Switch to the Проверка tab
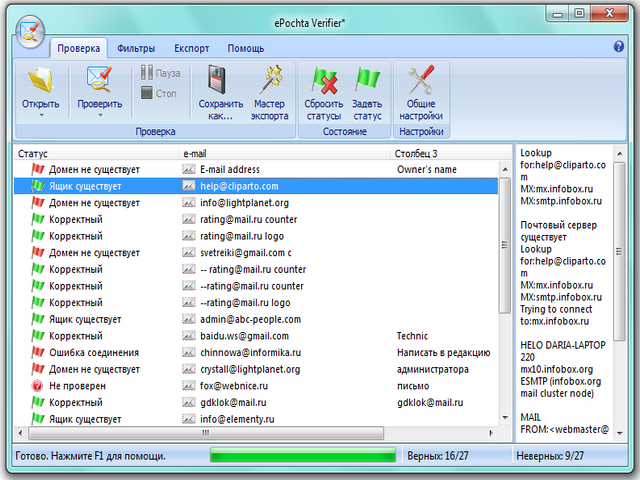 (78, 48)
